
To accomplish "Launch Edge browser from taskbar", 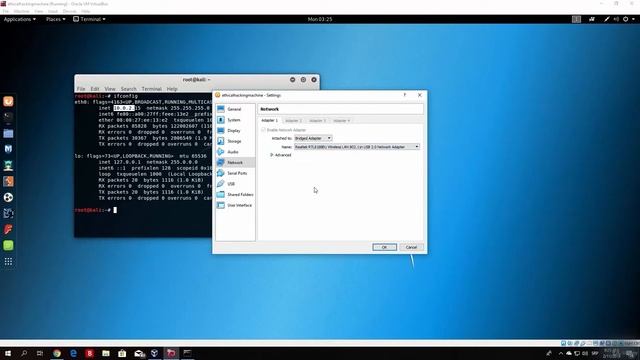I will pos(73,353).
